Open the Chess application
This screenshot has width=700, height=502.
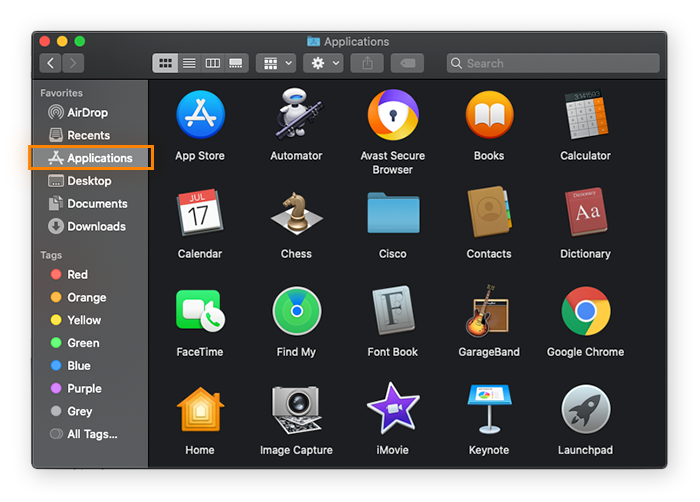[296, 213]
